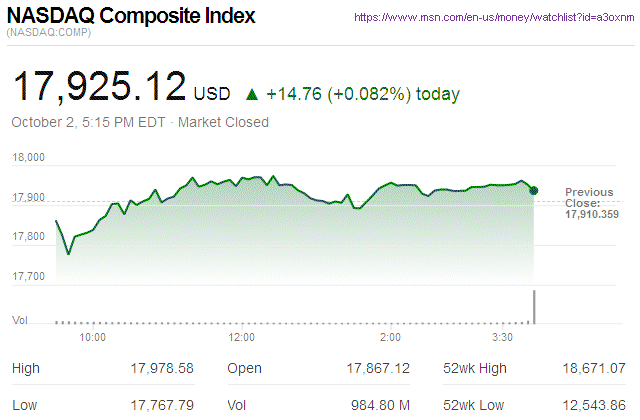Click the green up-arrow change indicator
640x420 pixels.
[251, 95]
